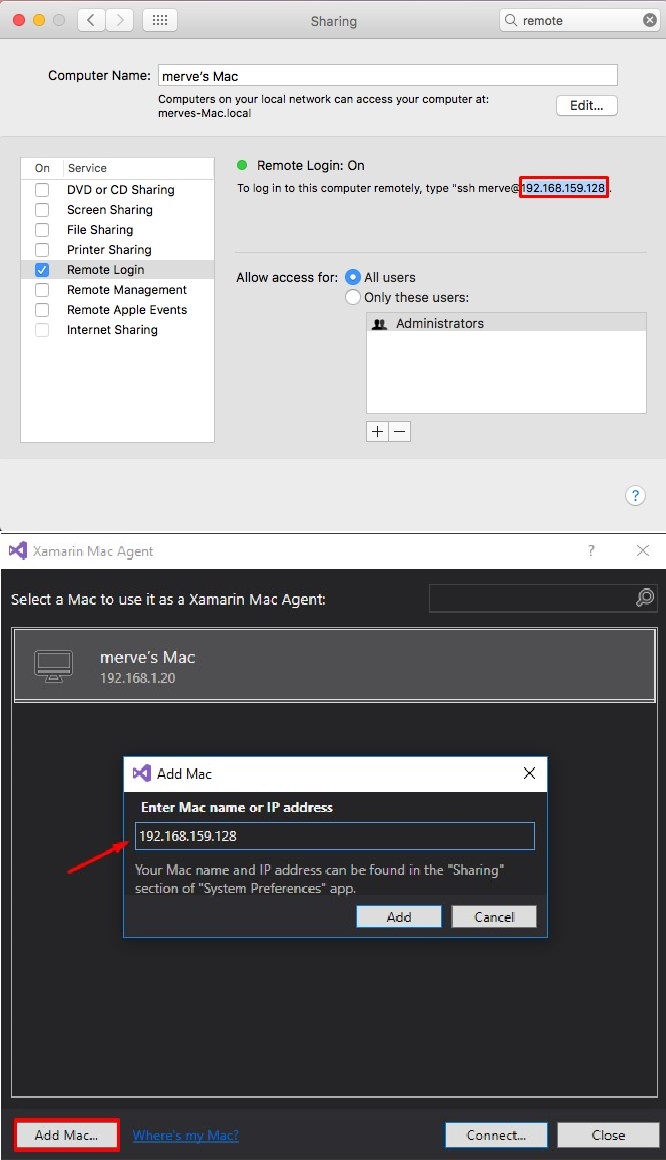Select File Sharing service label

(x=100, y=230)
